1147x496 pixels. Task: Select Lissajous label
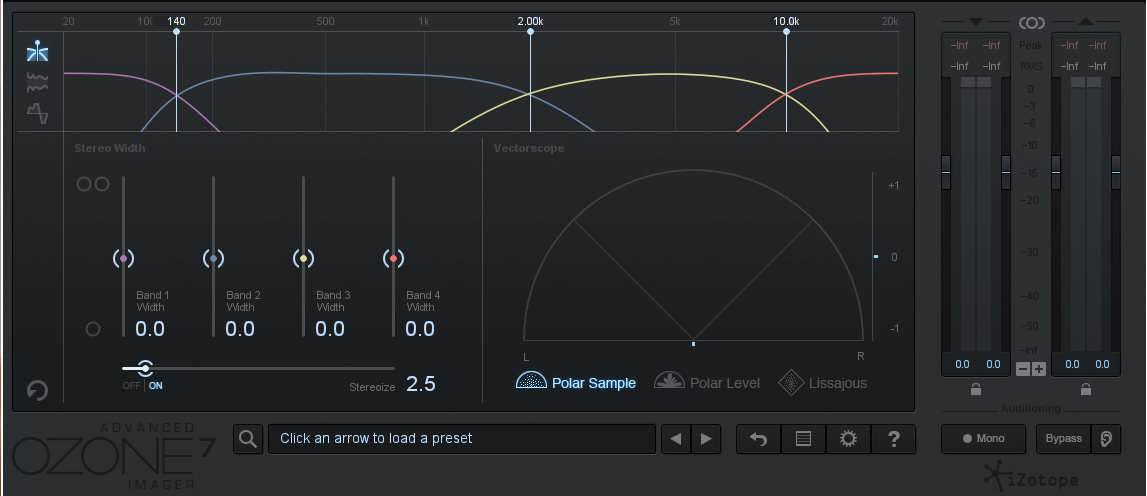coord(838,383)
